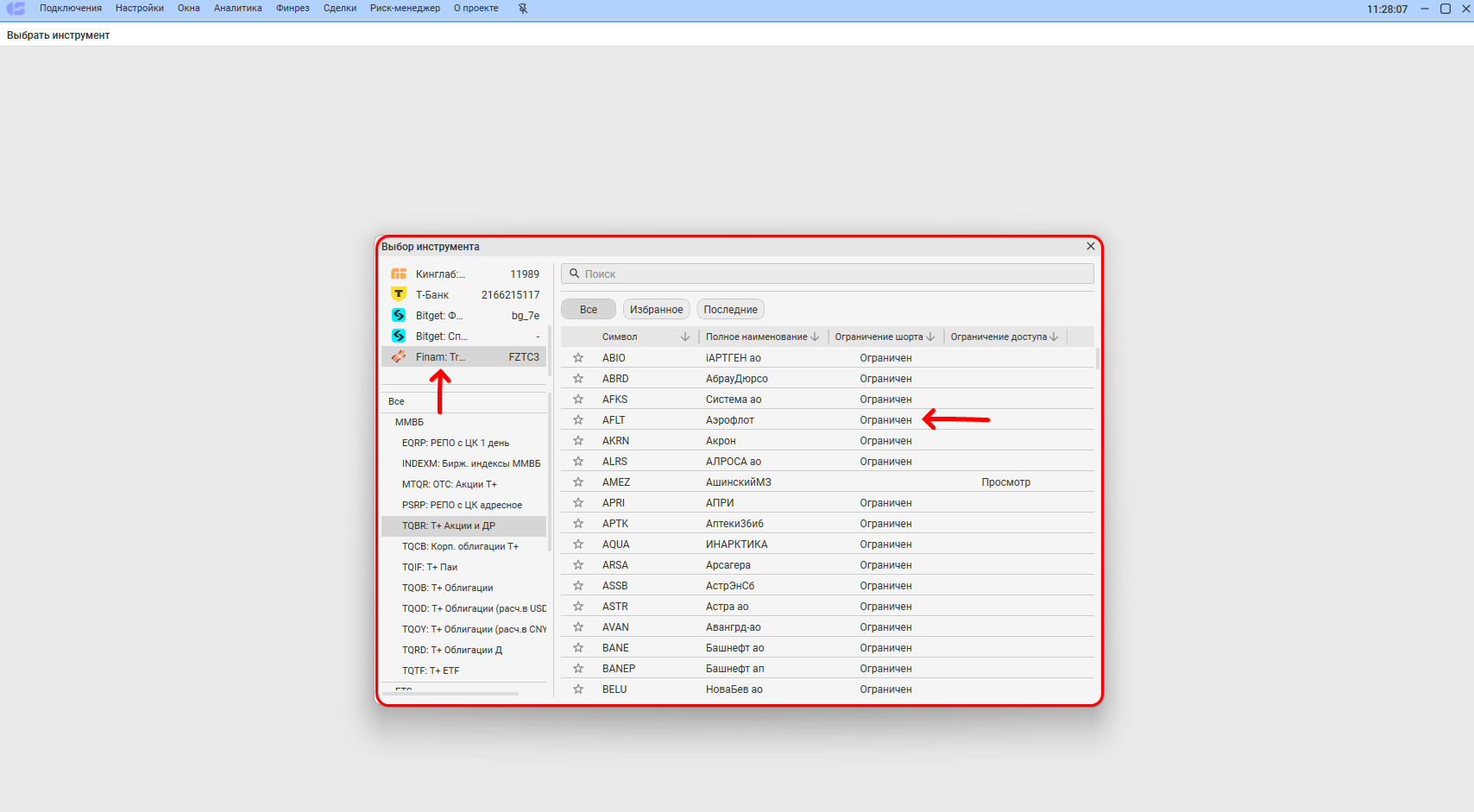Viewport: 1474px width, 812px height.
Task: Show Избранное instruments filter
Action: 656,310
